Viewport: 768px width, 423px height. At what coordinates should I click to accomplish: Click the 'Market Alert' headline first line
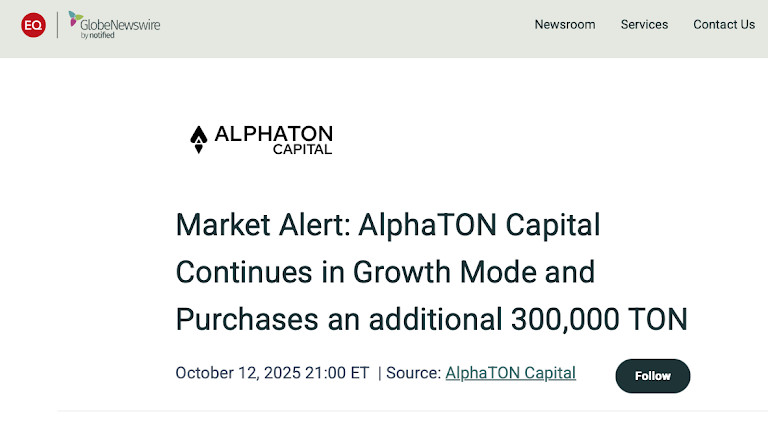click(x=388, y=224)
